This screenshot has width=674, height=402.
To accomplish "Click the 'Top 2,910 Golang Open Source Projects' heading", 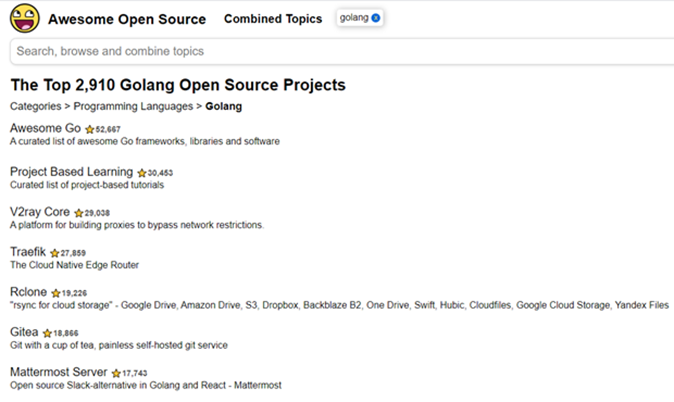I will pyautogui.click(x=178, y=85).
